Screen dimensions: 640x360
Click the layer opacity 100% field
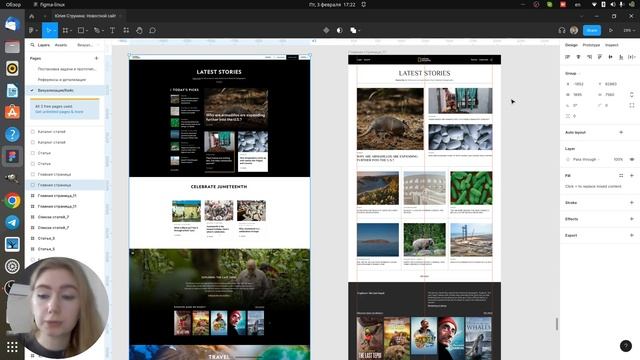point(618,159)
